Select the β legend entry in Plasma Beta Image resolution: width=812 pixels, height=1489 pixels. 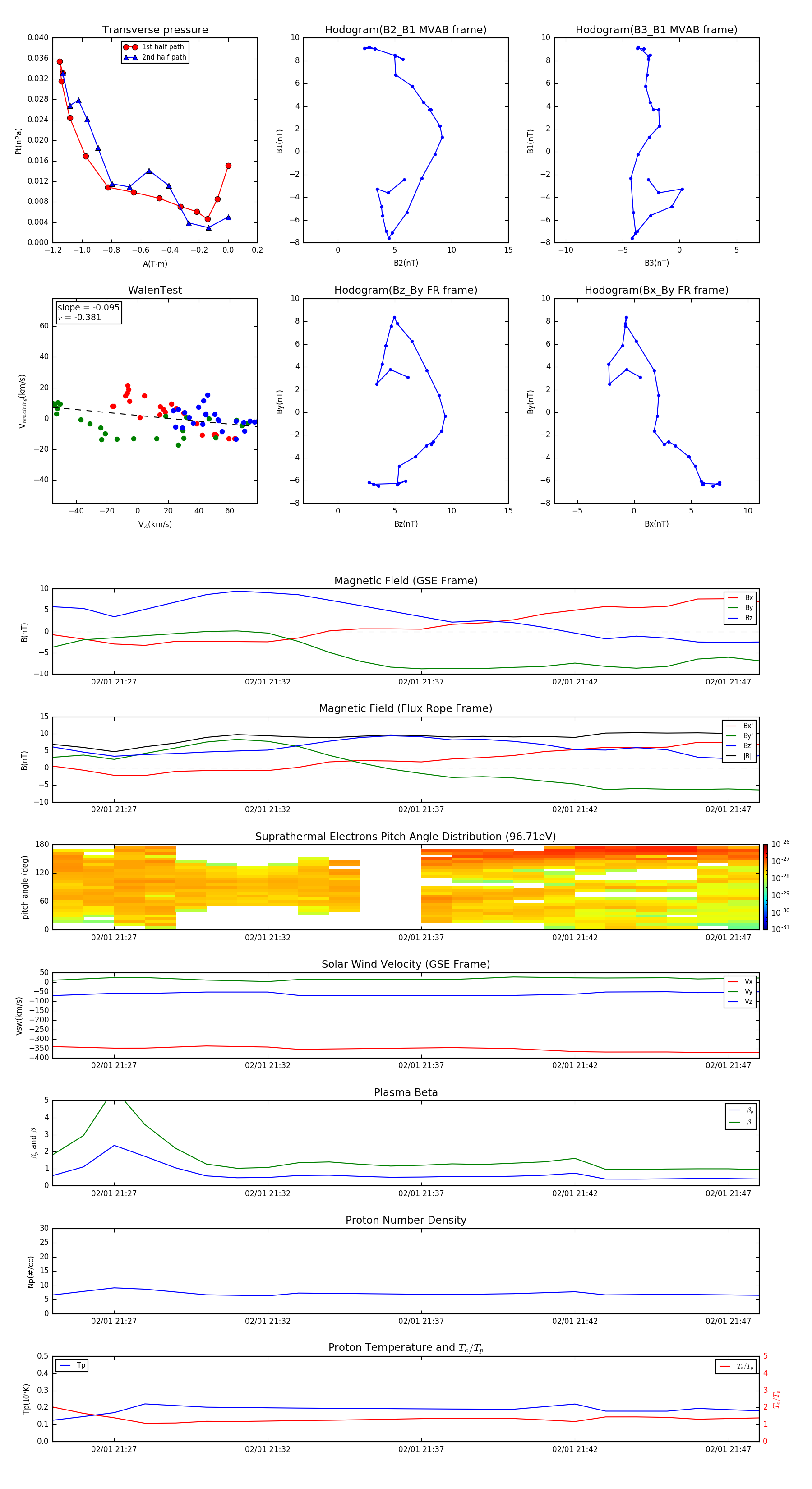click(741, 1122)
